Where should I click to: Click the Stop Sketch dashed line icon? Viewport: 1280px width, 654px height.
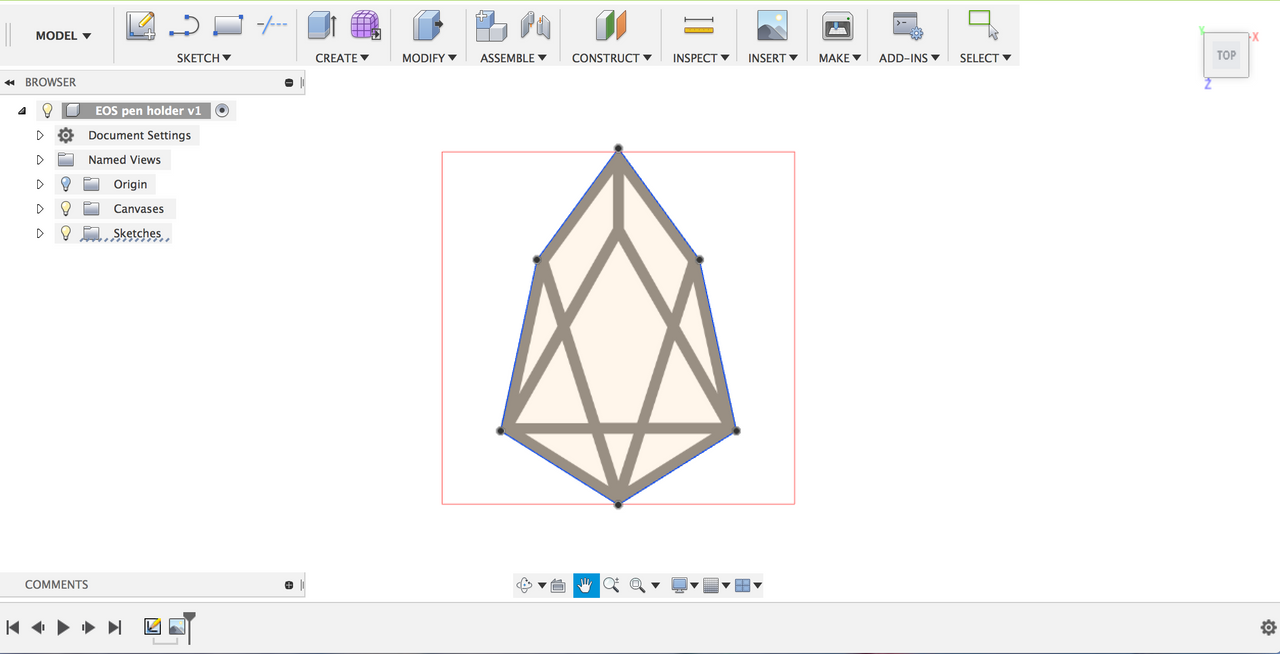coord(272,24)
